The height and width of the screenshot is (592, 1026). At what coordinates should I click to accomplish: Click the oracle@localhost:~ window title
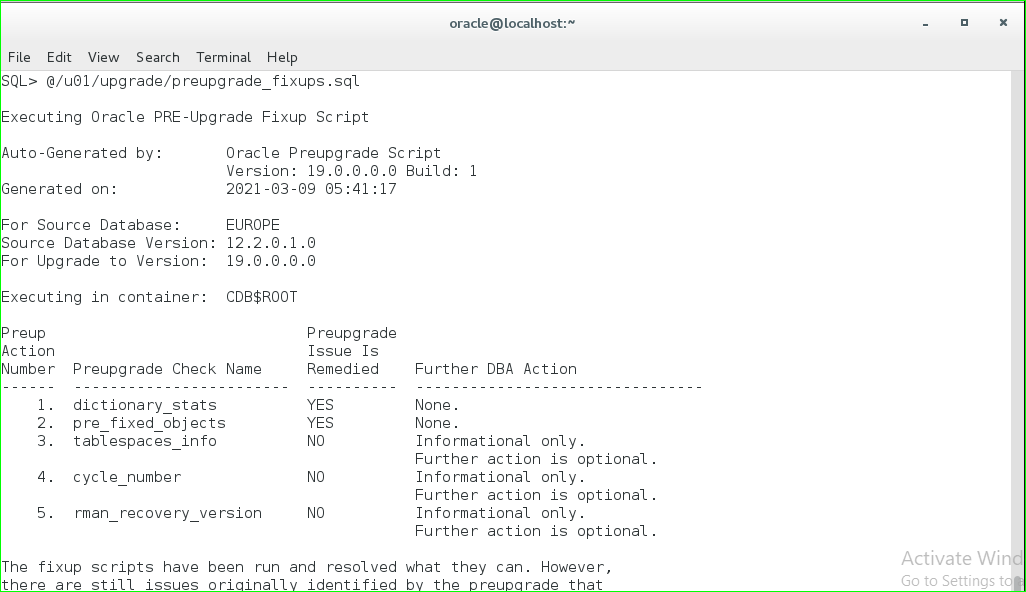point(512,23)
